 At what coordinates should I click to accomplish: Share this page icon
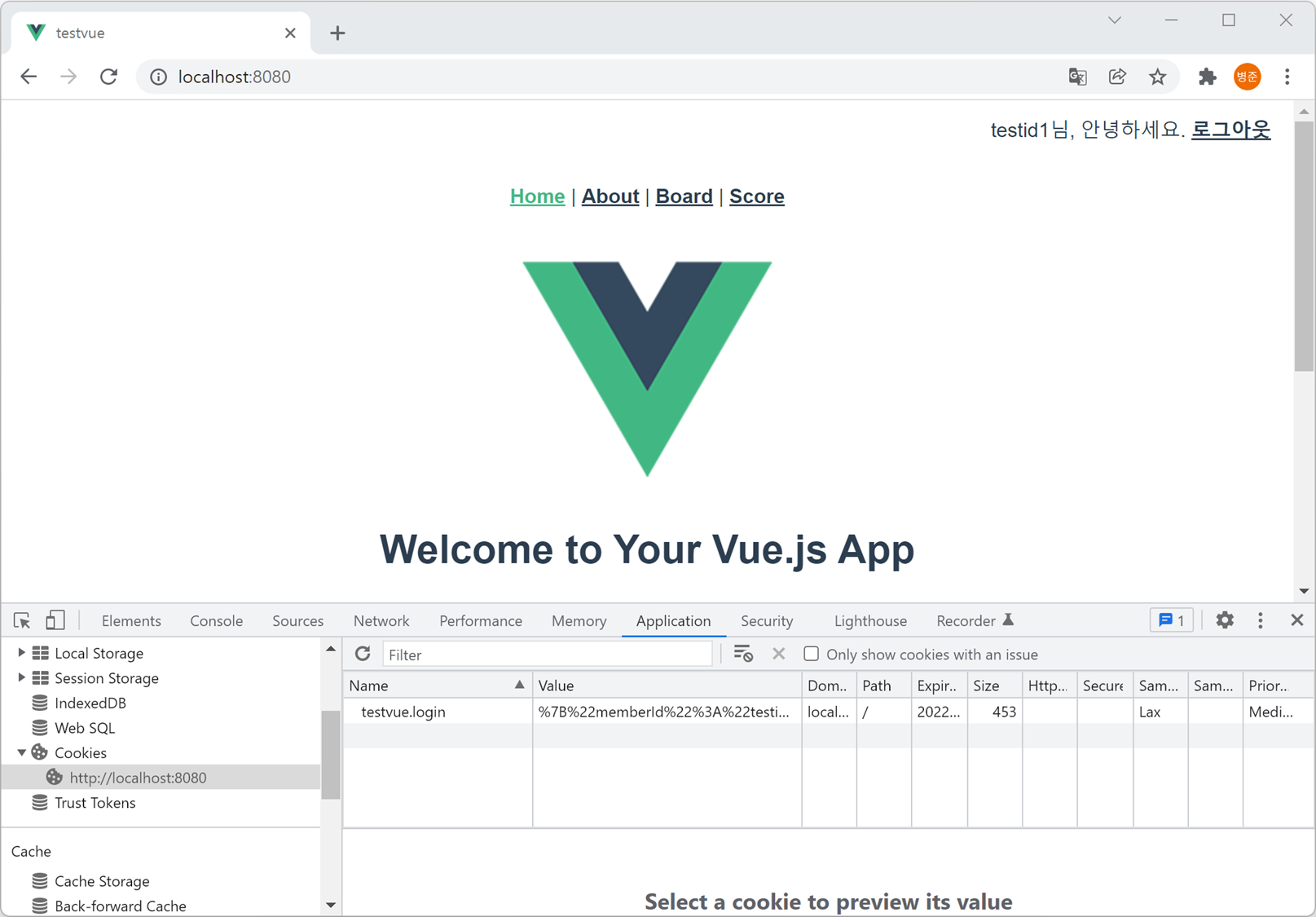click(1117, 77)
